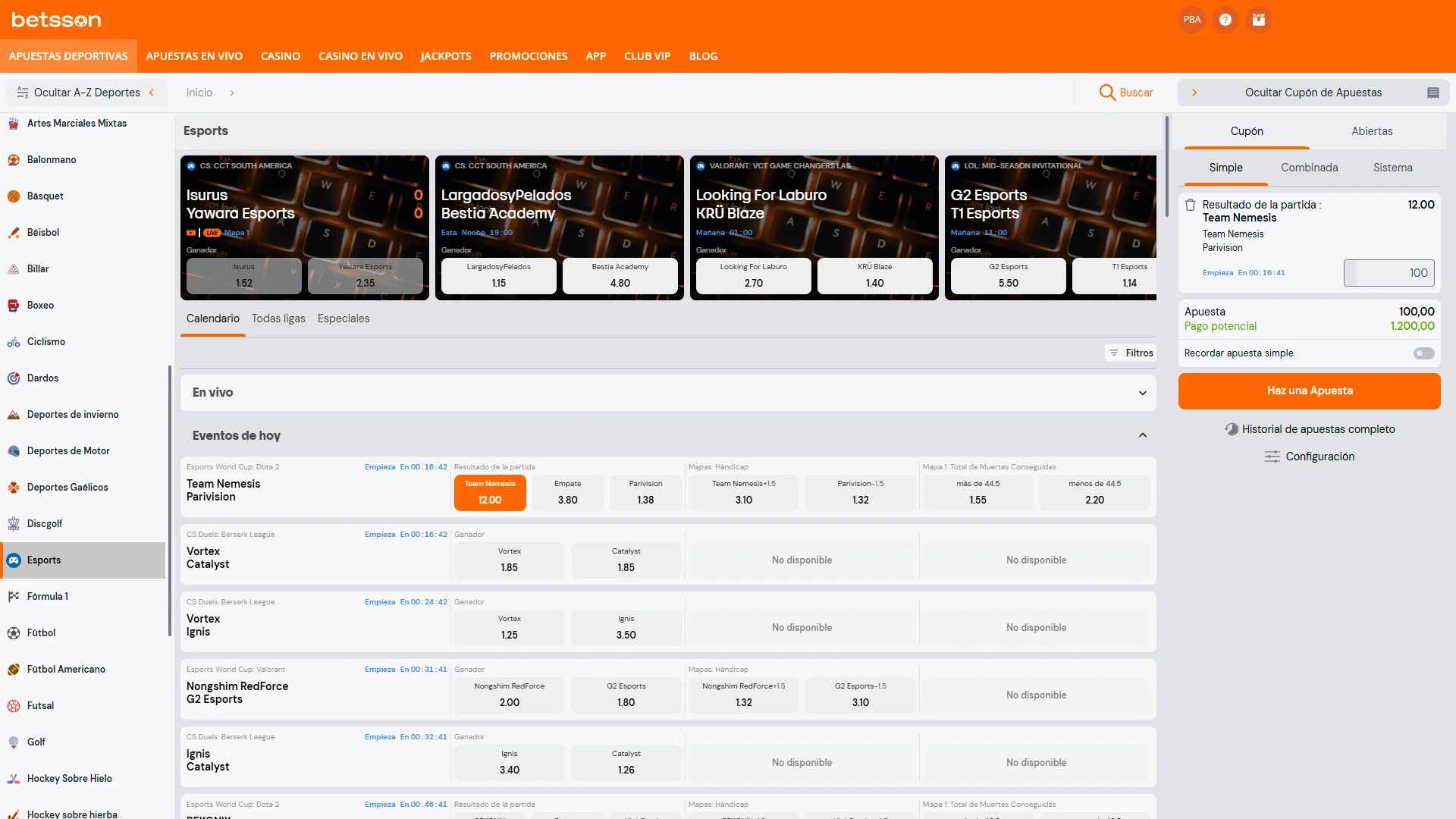Expand the En vivo section

pyautogui.click(x=1142, y=393)
